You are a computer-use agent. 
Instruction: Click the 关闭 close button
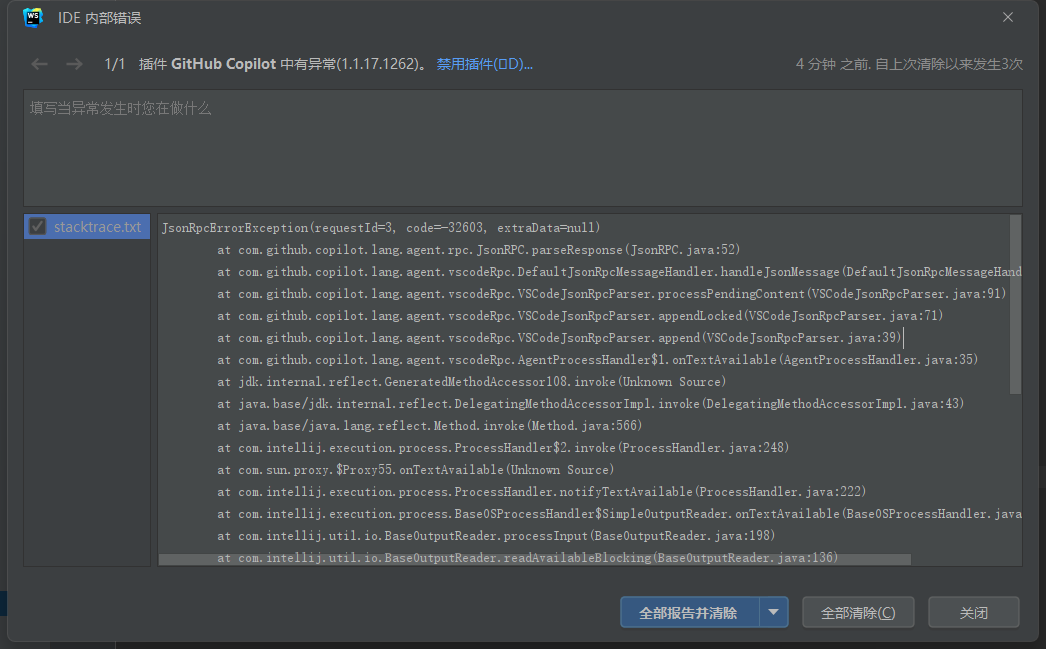[973, 612]
